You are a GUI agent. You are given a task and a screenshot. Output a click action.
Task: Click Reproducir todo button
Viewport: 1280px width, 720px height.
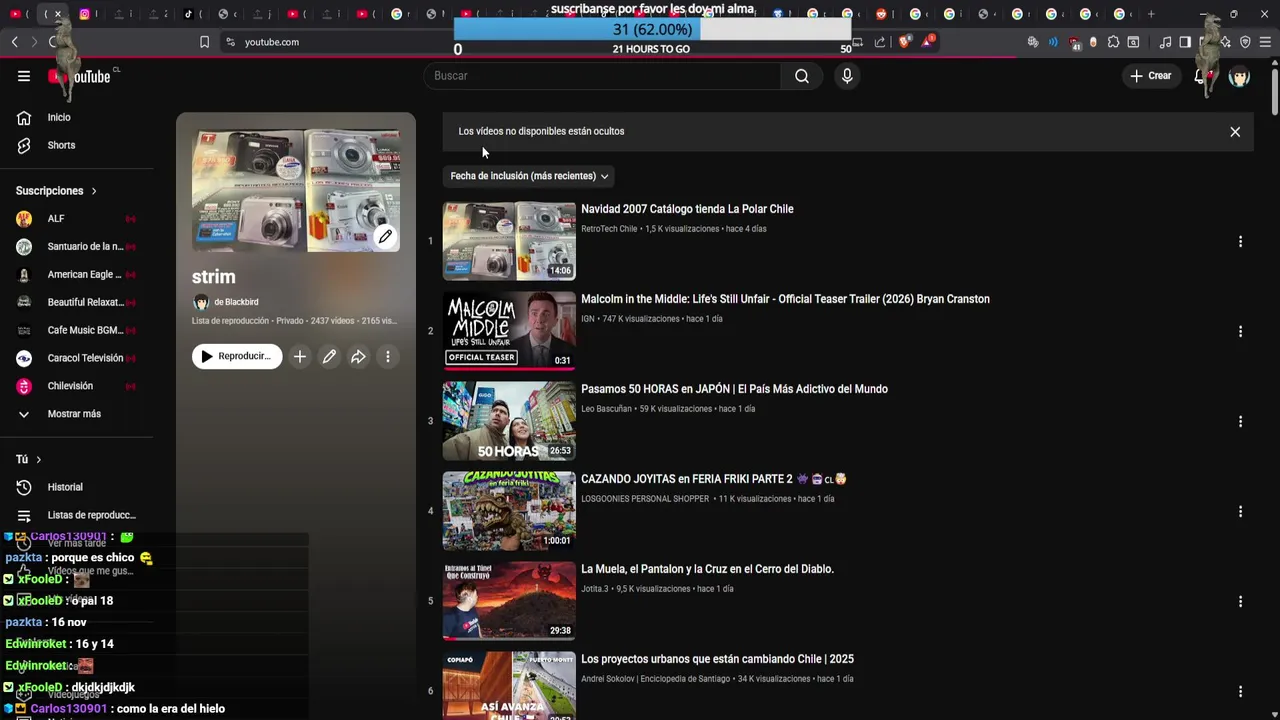237,357
